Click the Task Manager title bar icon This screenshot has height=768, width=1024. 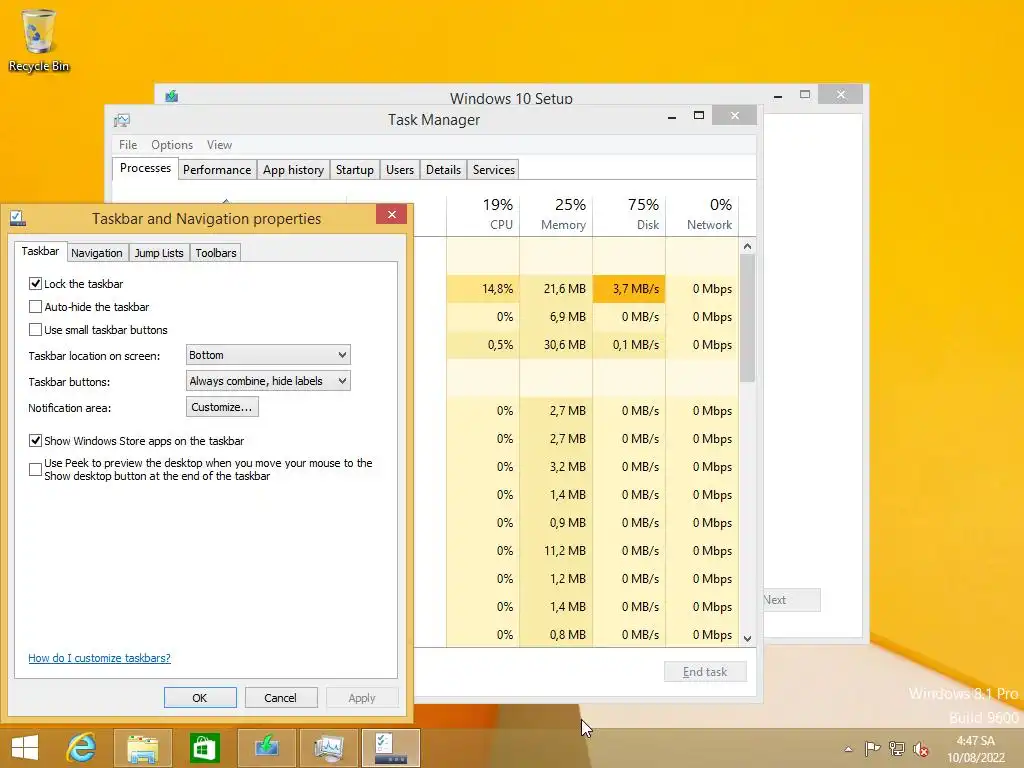point(122,120)
